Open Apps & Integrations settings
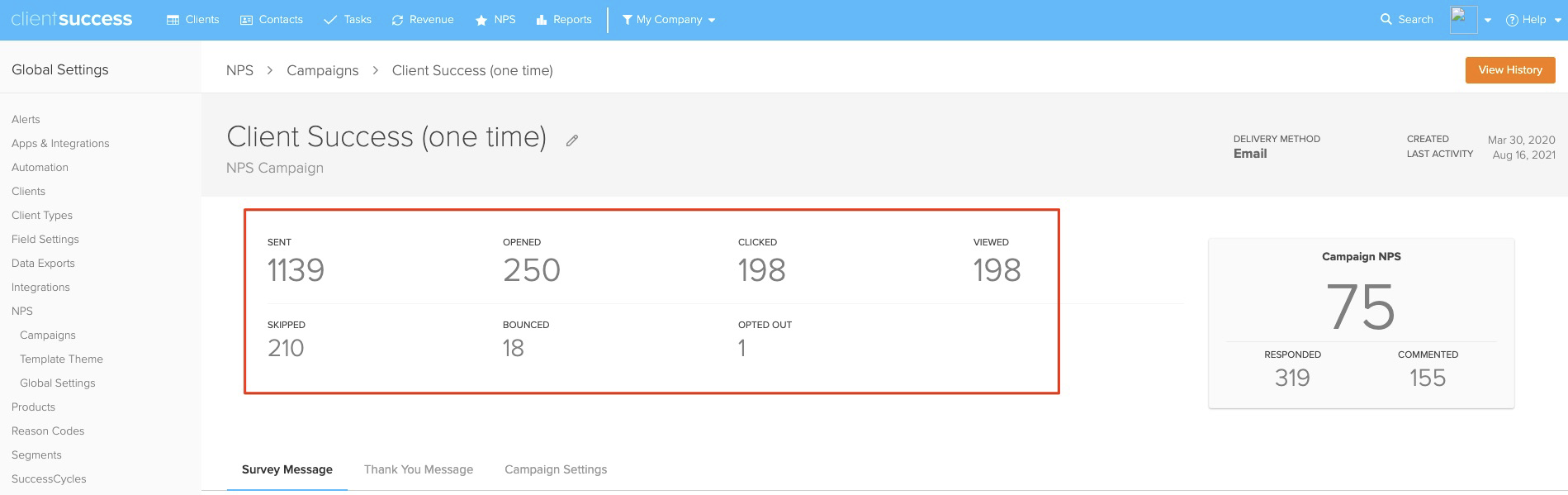The image size is (1568, 495). (x=60, y=143)
